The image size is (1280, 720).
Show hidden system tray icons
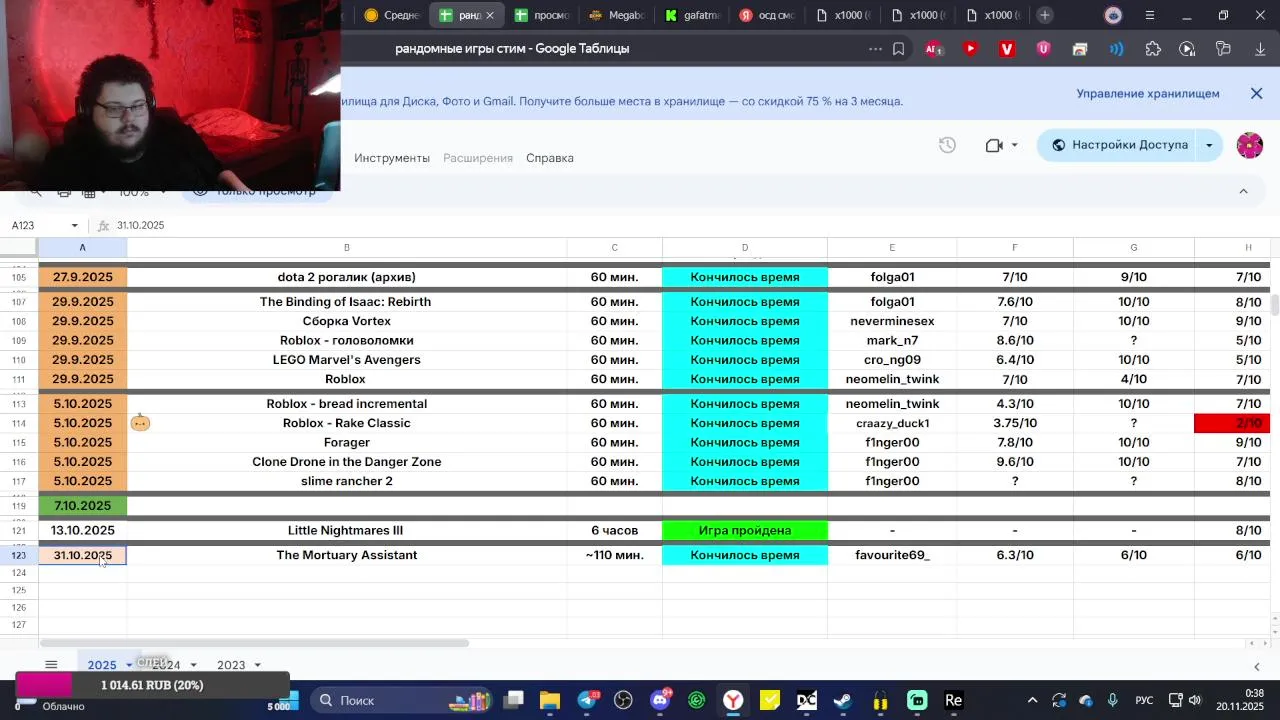[1032, 701]
